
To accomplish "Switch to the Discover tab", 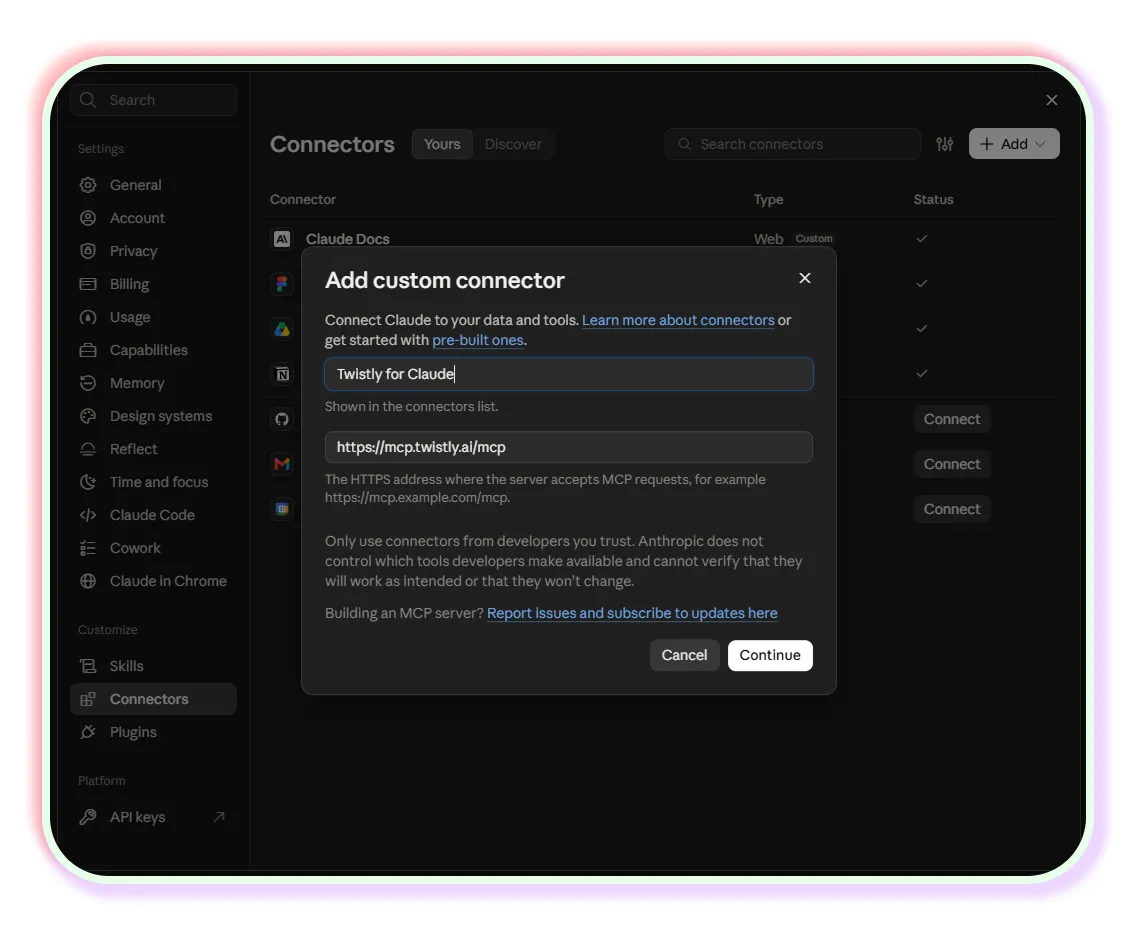I will pyautogui.click(x=513, y=144).
